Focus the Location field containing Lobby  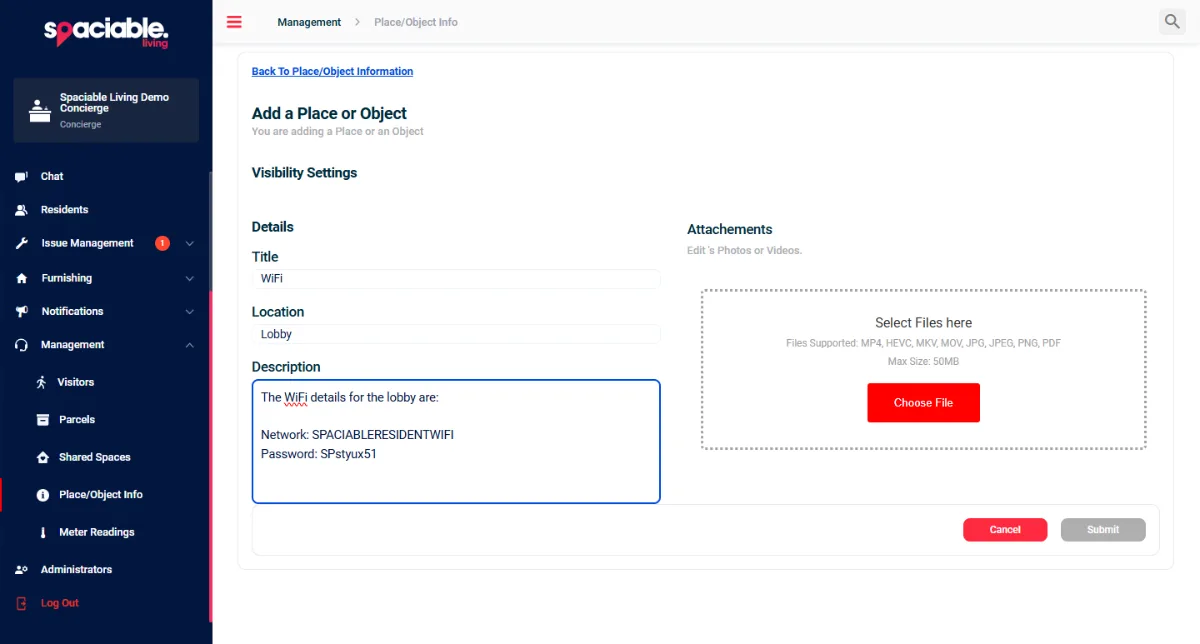(456, 334)
